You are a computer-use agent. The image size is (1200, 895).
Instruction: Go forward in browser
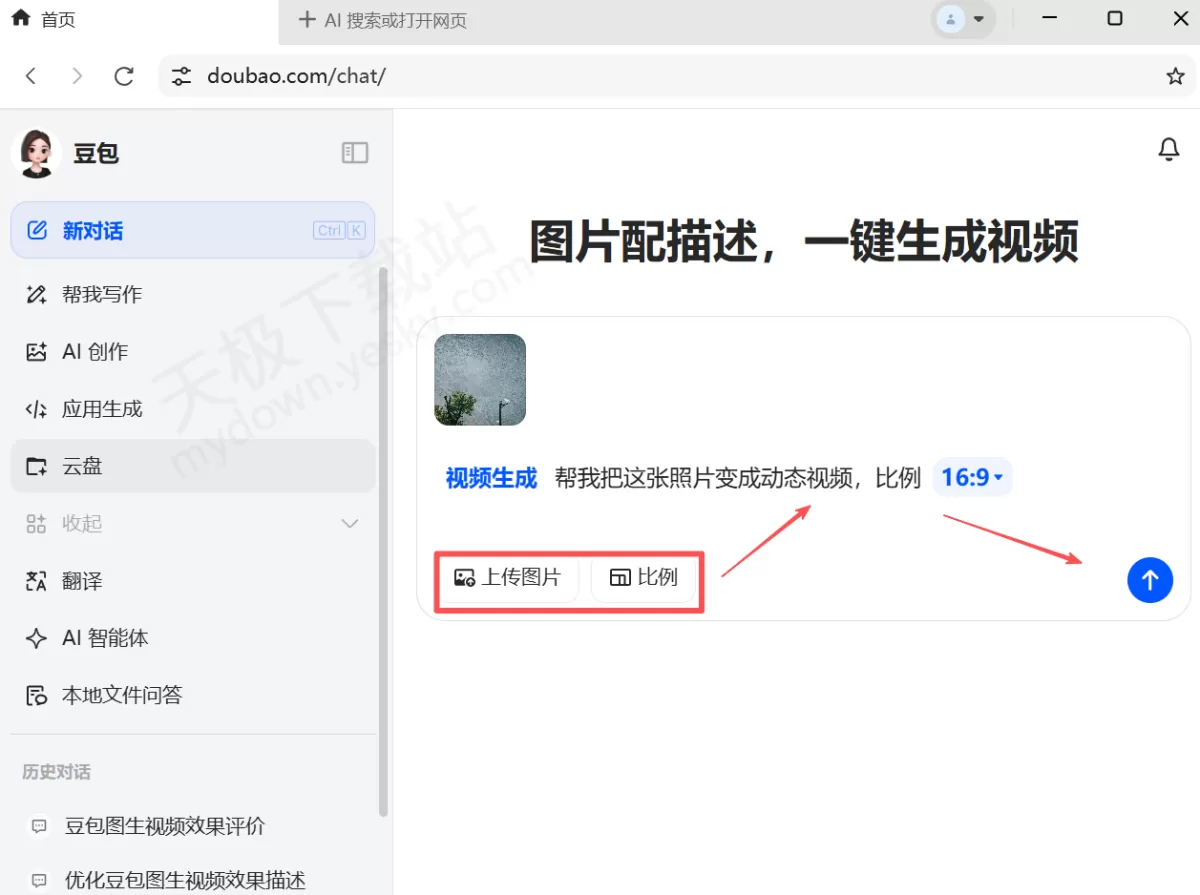(x=78, y=76)
